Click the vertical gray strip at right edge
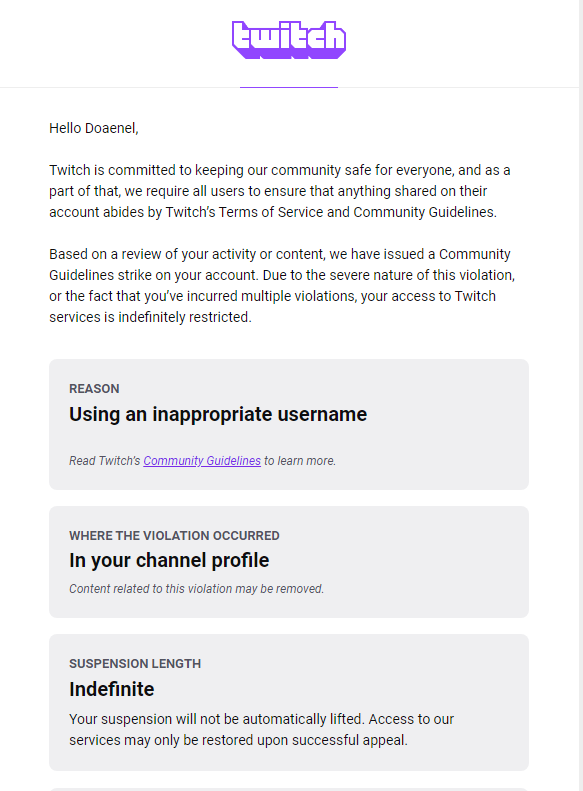Viewport: 583px width, 791px height. (581, 396)
